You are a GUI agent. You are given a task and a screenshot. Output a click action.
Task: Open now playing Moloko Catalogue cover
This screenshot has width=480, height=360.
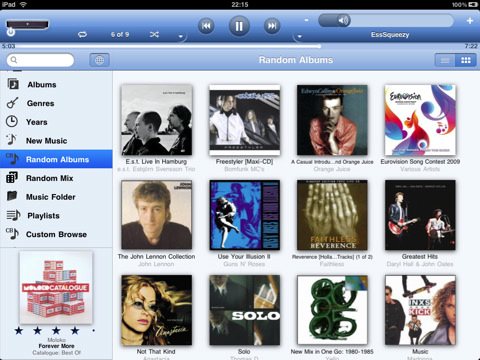tap(56, 287)
